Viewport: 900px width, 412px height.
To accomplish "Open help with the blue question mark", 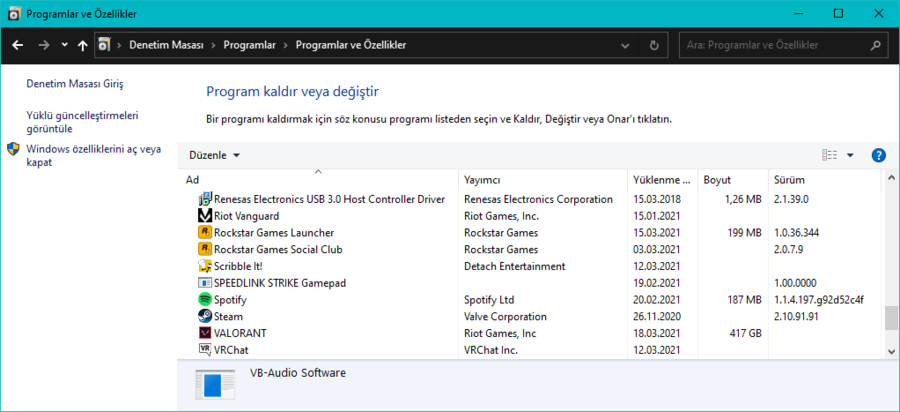I will coord(878,156).
